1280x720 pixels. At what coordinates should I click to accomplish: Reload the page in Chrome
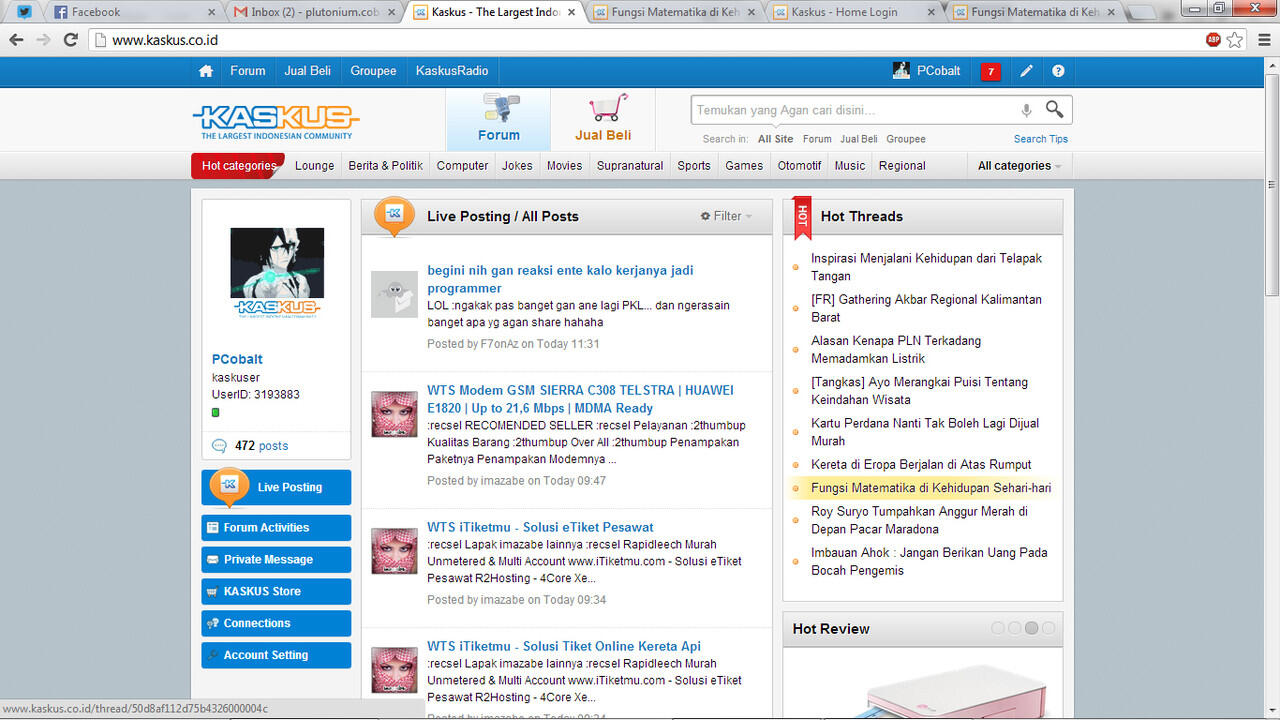[x=70, y=40]
